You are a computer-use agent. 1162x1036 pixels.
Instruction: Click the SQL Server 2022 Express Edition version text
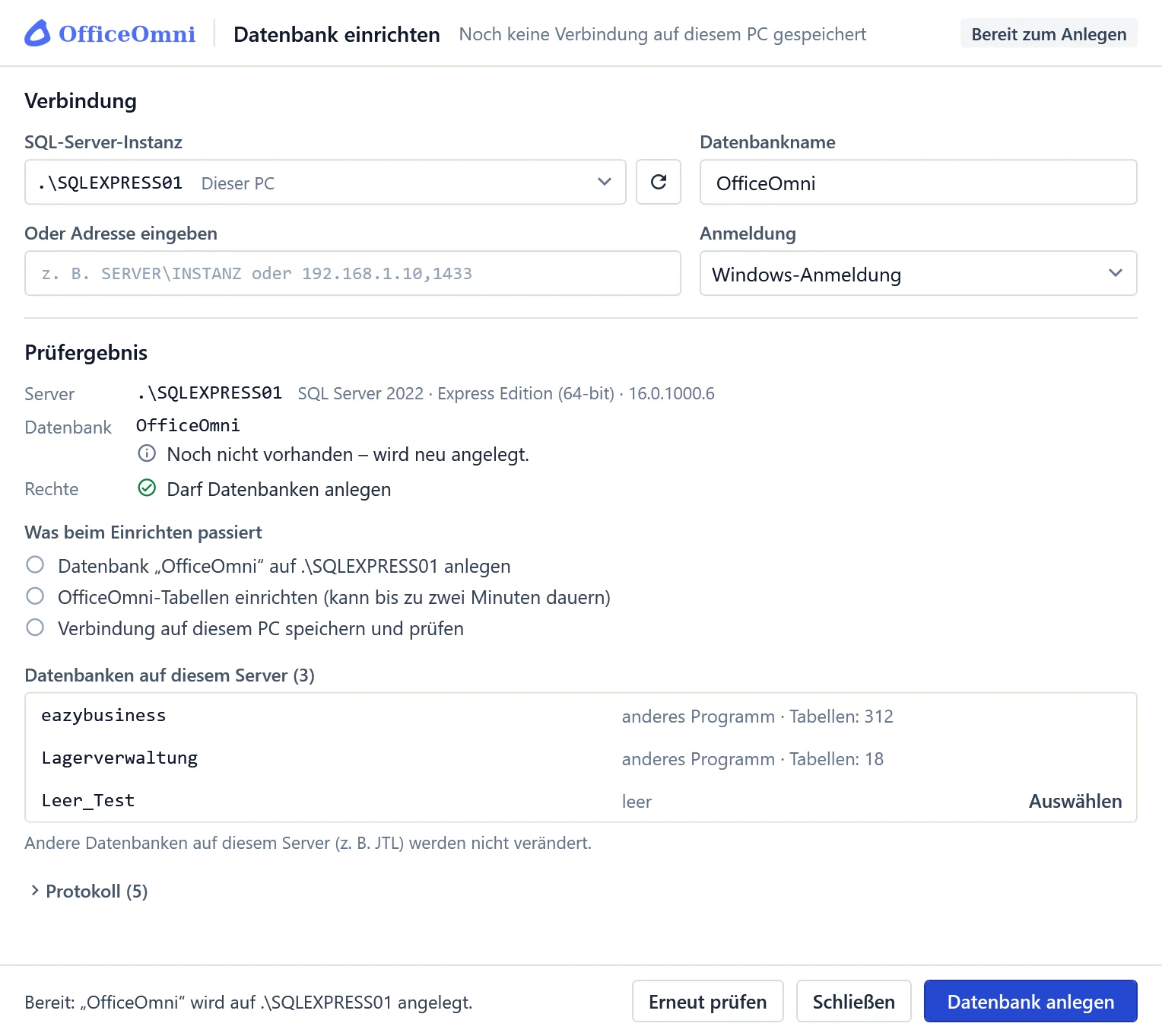click(506, 393)
